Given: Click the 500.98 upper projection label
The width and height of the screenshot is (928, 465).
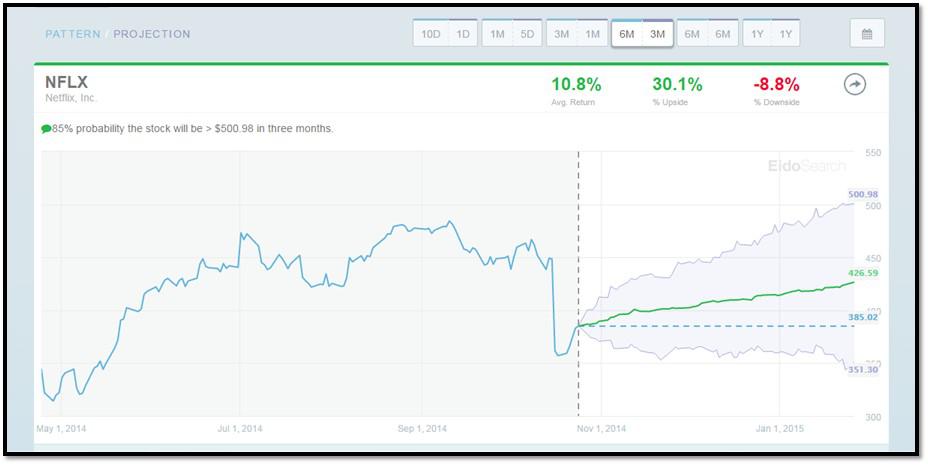Looking at the screenshot, I should [863, 194].
